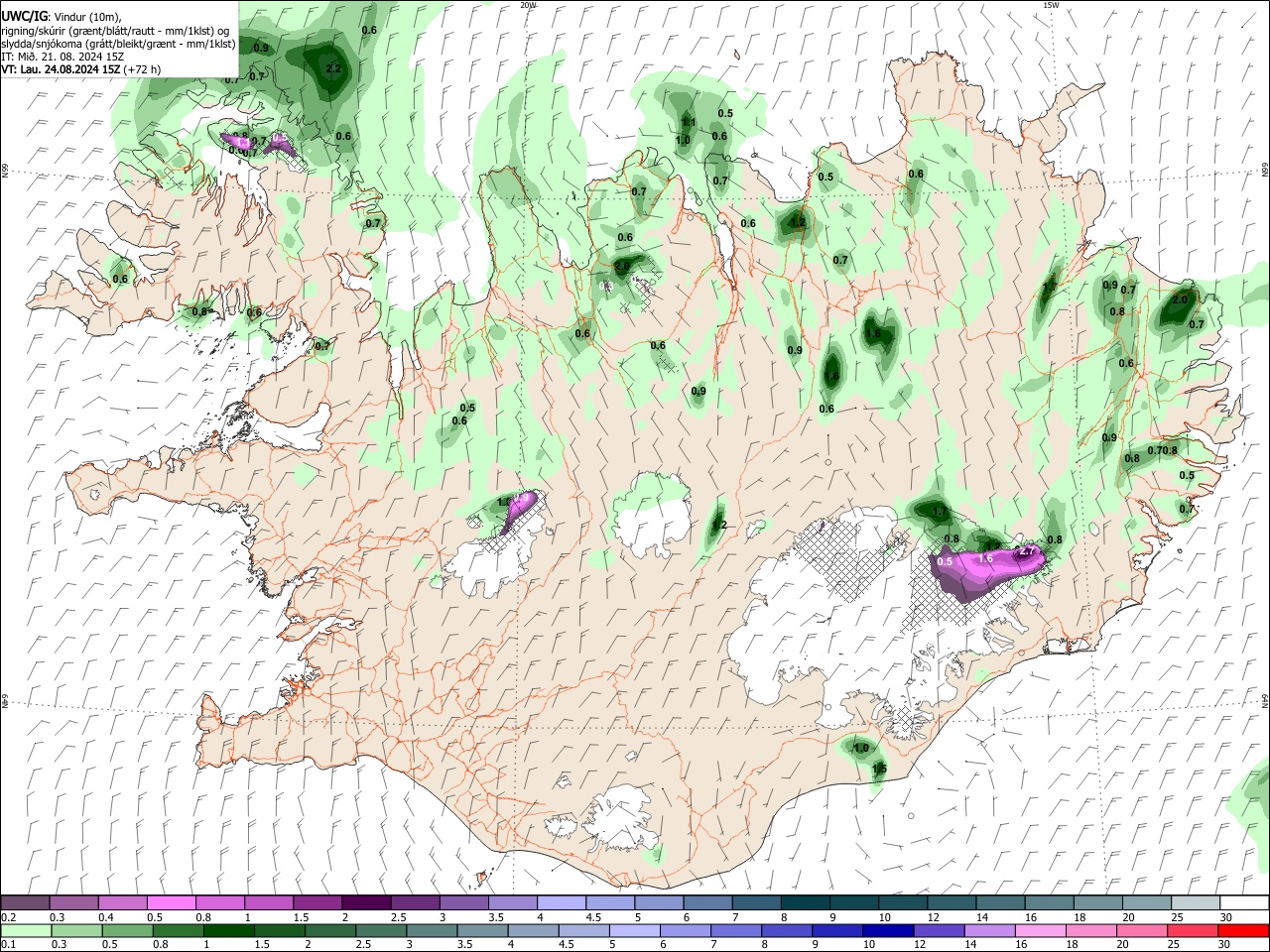The width and height of the screenshot is (1270, 952).
Task: Select the grey-green 3–3.5 rain legend swatch
Action: coord(431,930)
